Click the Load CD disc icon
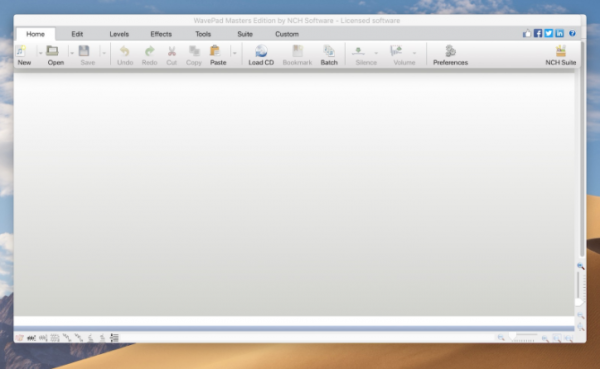The image size is (600, 369). (261, 51)
